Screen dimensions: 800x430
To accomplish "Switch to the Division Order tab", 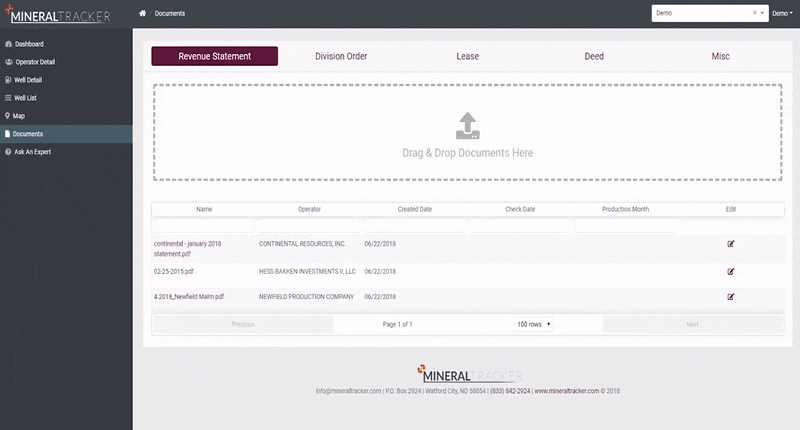I will pos(341,56).
